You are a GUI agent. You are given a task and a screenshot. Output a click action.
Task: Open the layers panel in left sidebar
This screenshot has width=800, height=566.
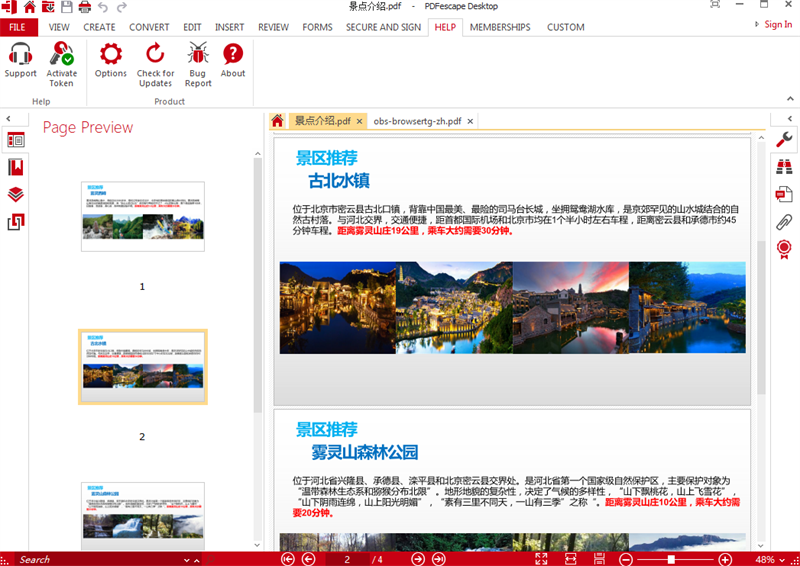coord(16,194)
